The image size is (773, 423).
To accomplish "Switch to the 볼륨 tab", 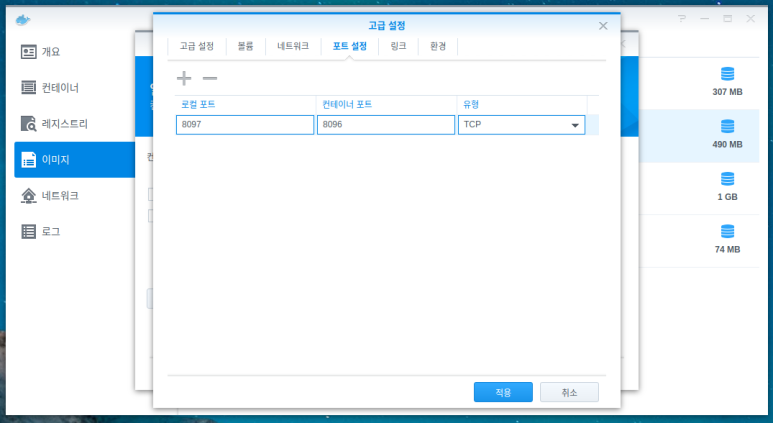I will [x=246, y=46].
